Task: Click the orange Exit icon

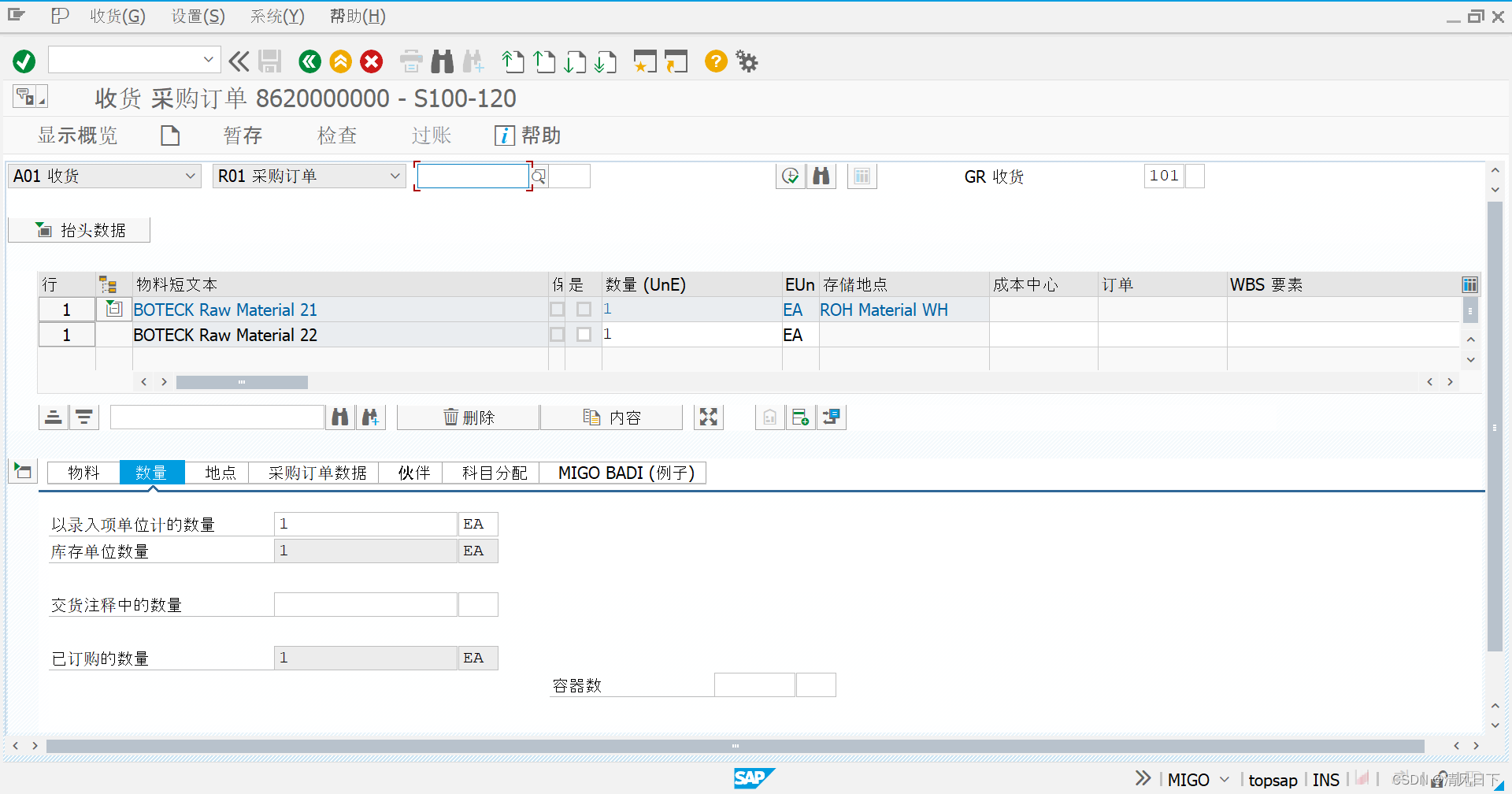Action: tap(341, 61)
